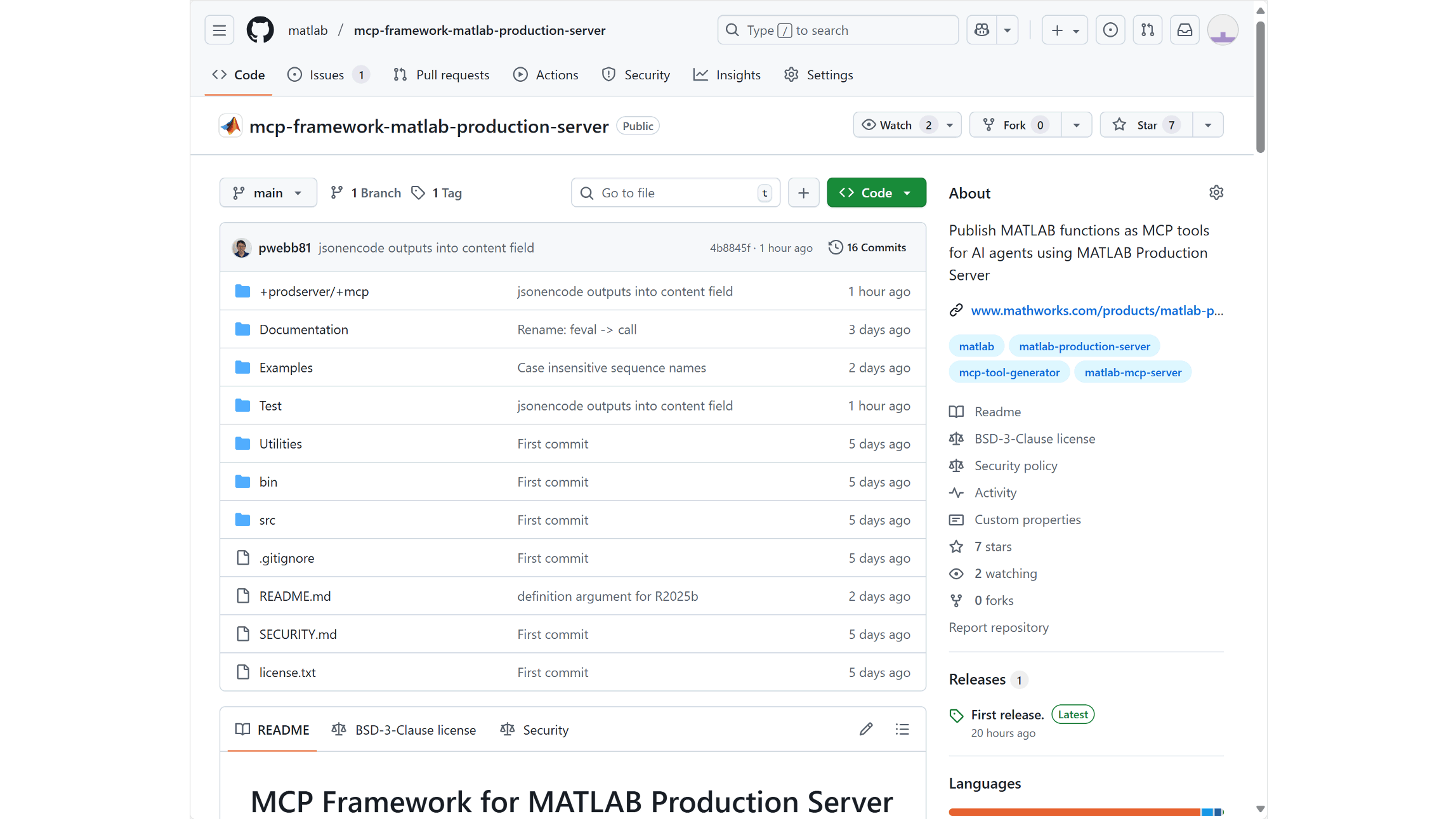Open the Actions tab

point(546,74)
